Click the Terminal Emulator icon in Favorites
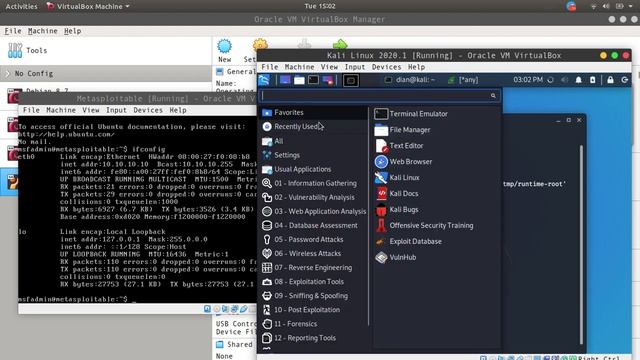This screenshot has height=360, width=640. click(381, 114)
